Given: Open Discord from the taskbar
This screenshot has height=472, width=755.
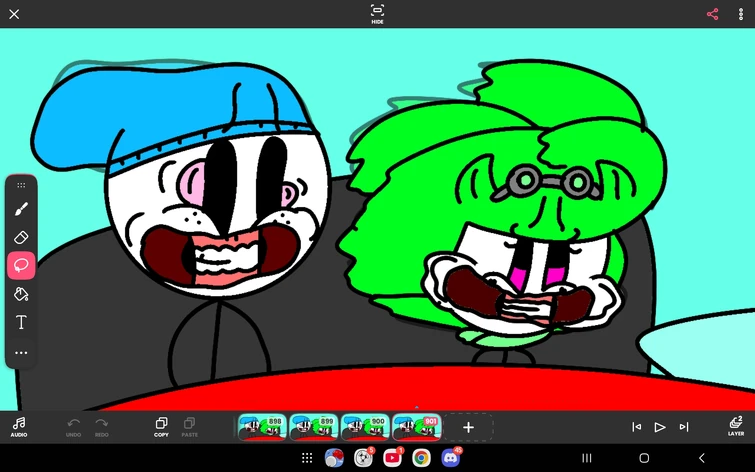Looking at the screenshot, I should (451, 458).
